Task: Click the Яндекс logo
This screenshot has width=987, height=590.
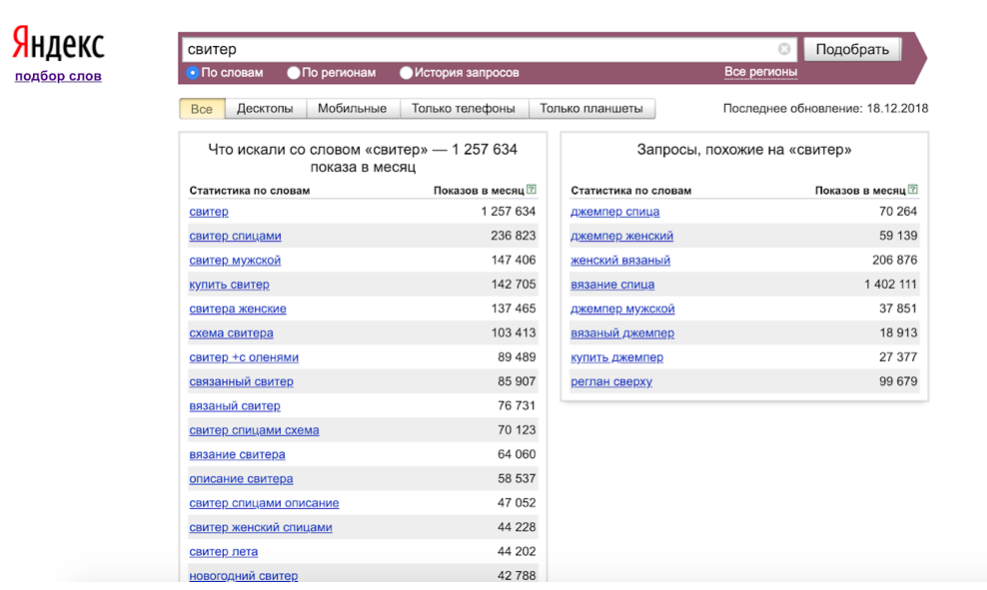Action: [58, 45]
